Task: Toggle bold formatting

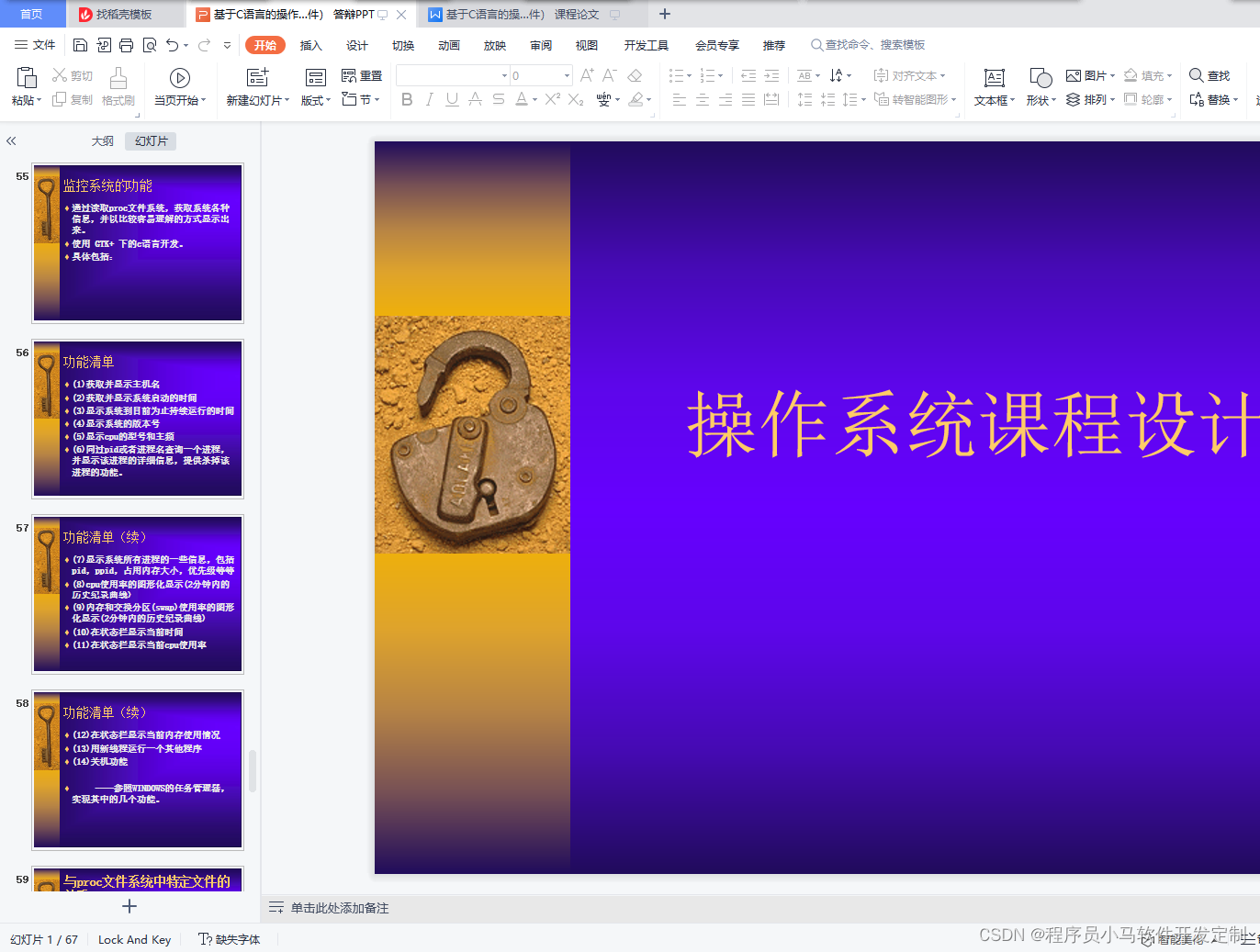Action: tap(407, 100)
